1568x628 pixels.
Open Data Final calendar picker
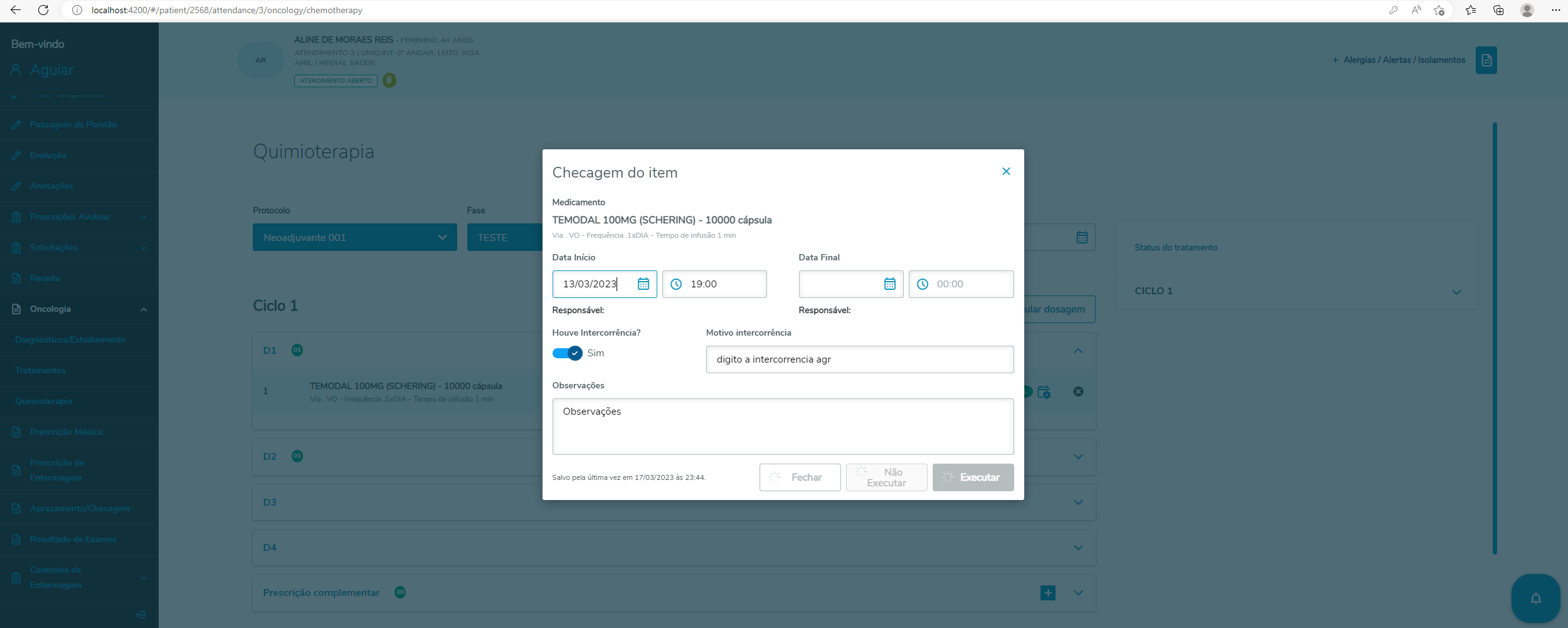tap(890, 284)
